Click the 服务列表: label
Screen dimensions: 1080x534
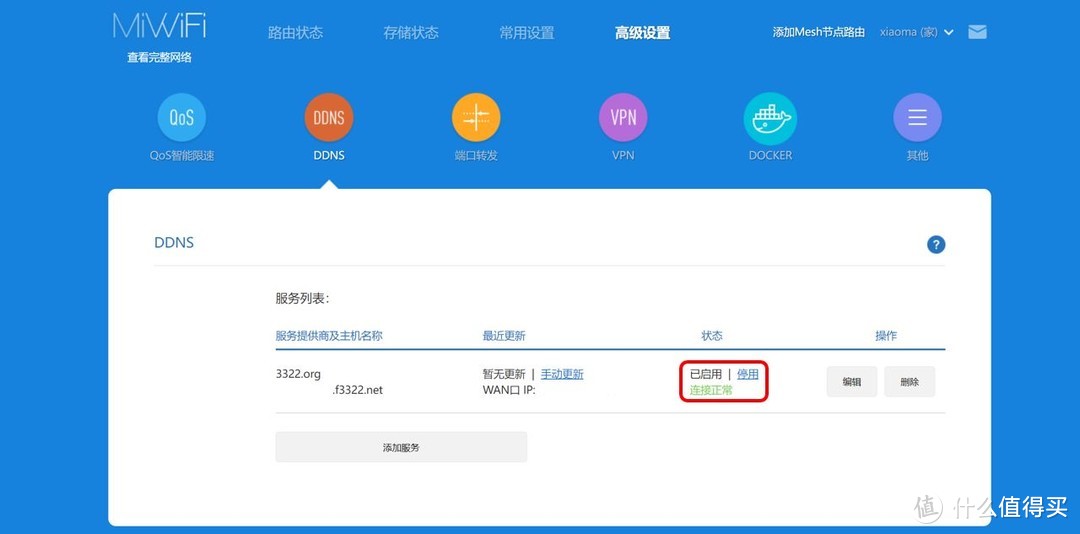pos(302,298)
